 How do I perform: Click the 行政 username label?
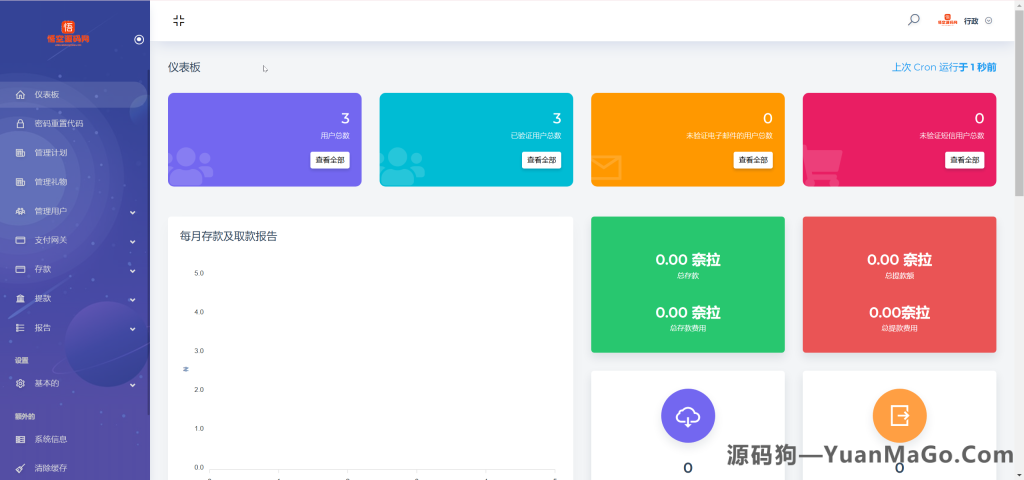[x=971, y=21]
